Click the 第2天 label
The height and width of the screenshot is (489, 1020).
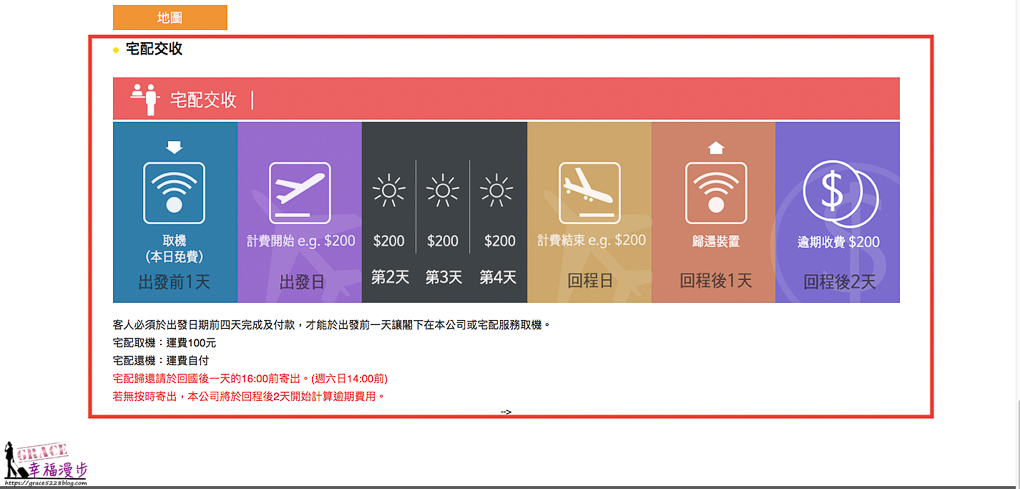390,278
